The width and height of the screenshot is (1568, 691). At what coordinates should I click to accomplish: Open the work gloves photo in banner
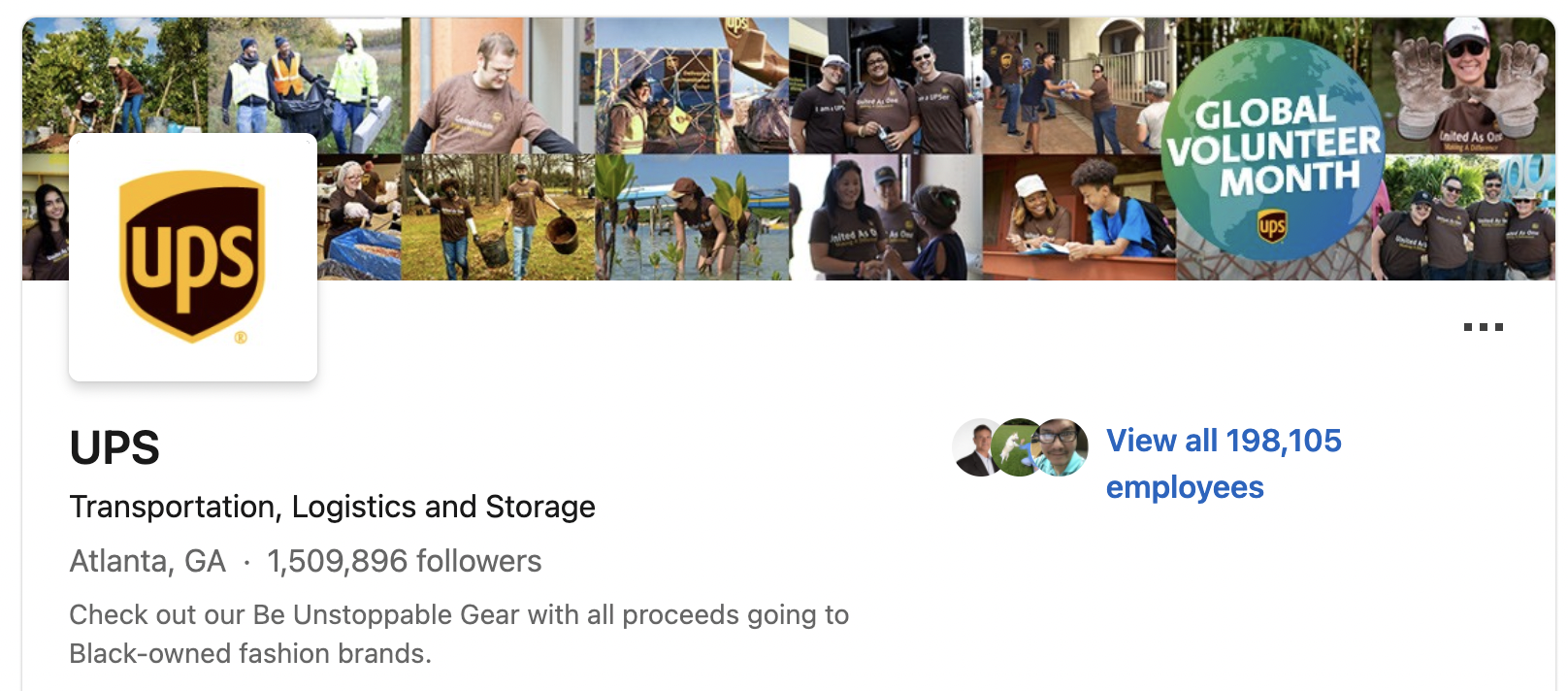pyautogui.click(x=1470, y=85)
